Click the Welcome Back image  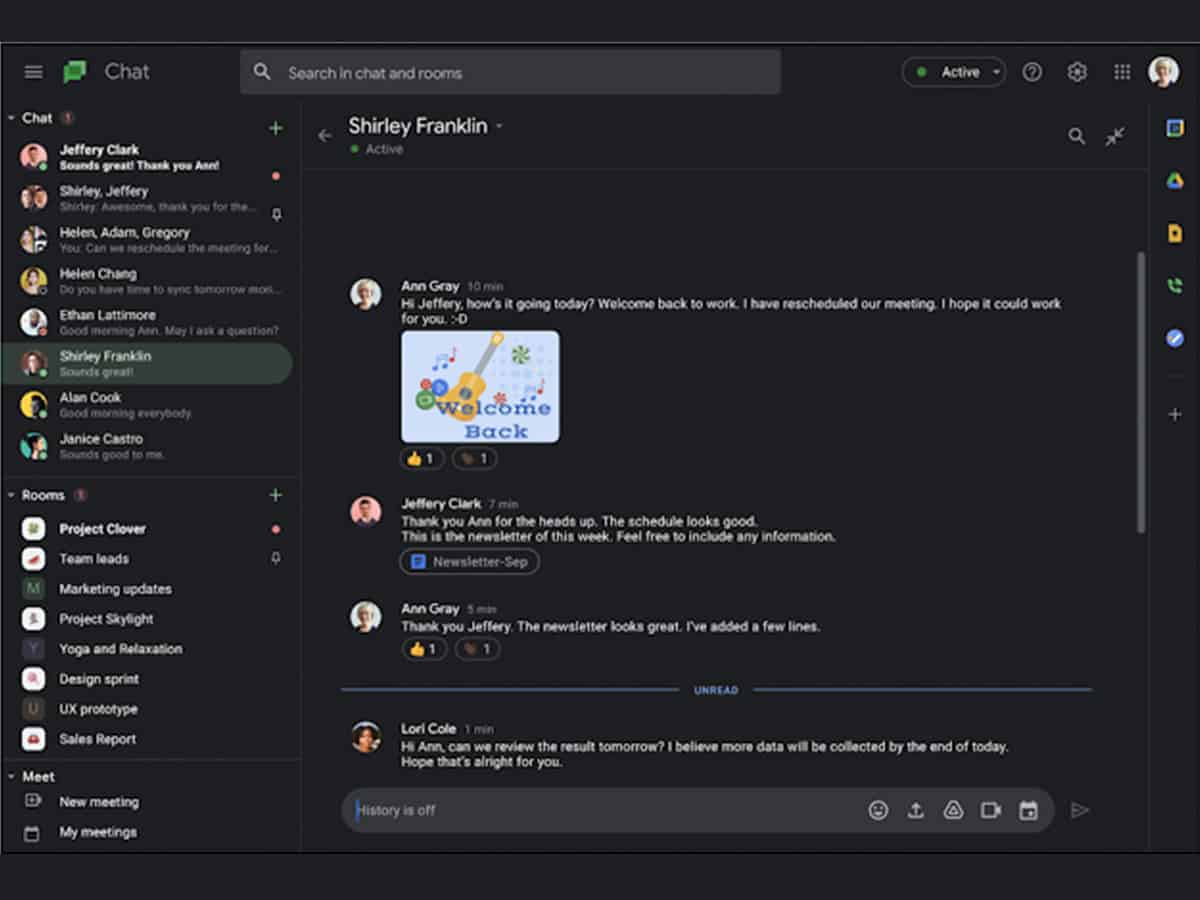click(x=480, y=386)
